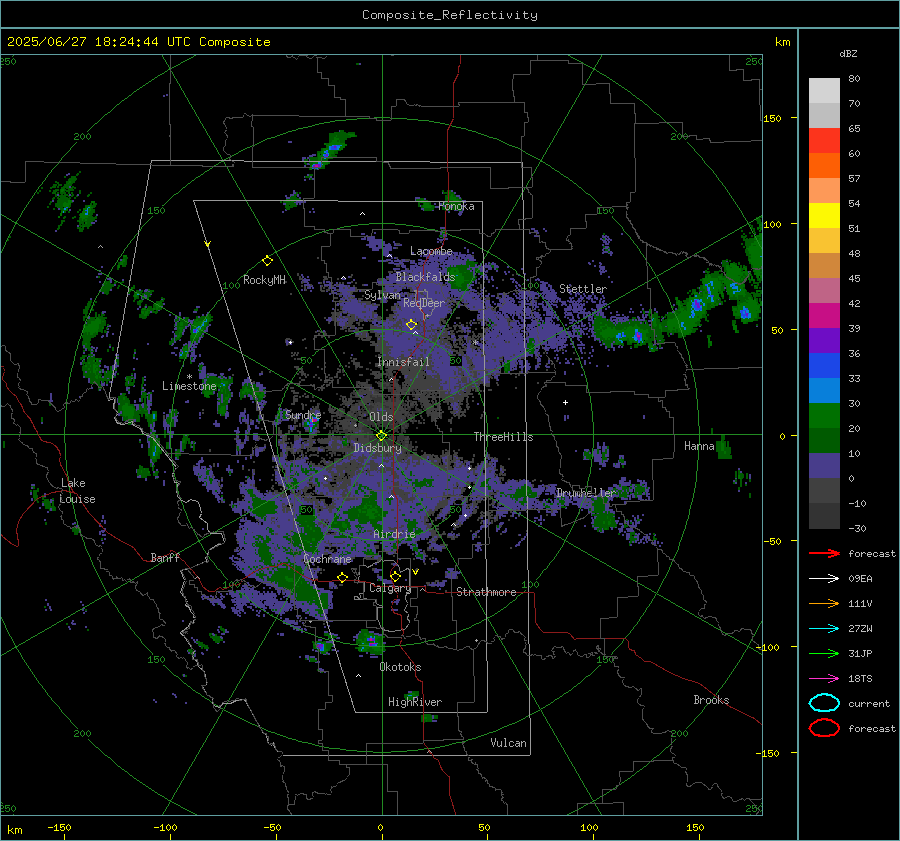Click the -150 tick on bottom axis

[59, 827]
